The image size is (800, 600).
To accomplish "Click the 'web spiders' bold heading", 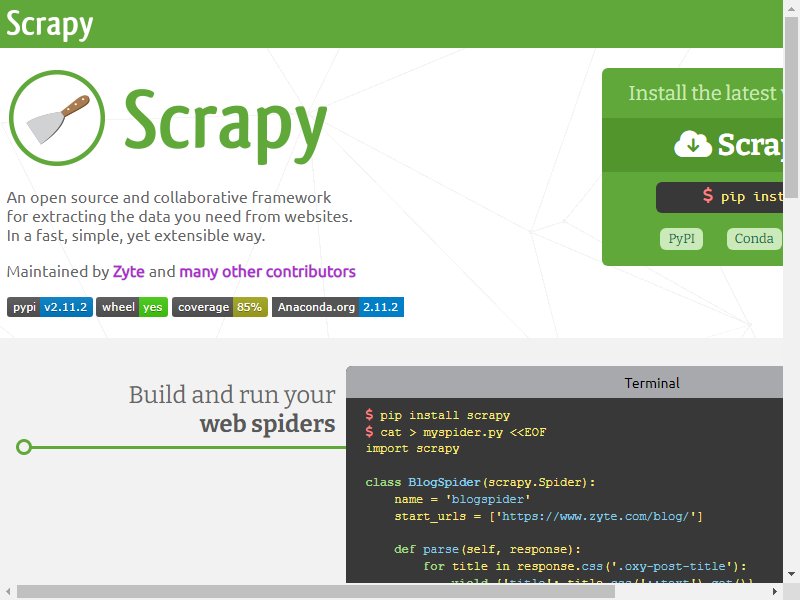I will coord(267,424).
